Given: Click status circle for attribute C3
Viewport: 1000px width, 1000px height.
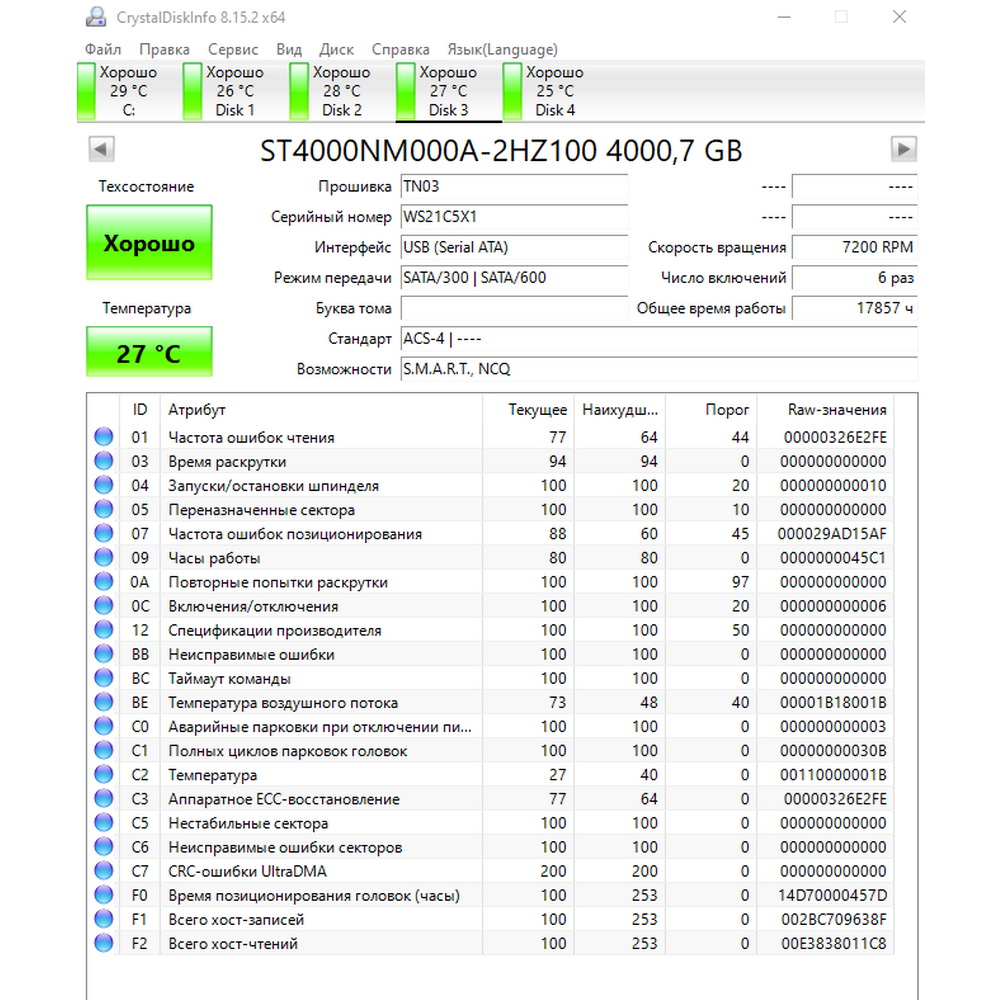Looking at the screenshot, I should point(103,798).
